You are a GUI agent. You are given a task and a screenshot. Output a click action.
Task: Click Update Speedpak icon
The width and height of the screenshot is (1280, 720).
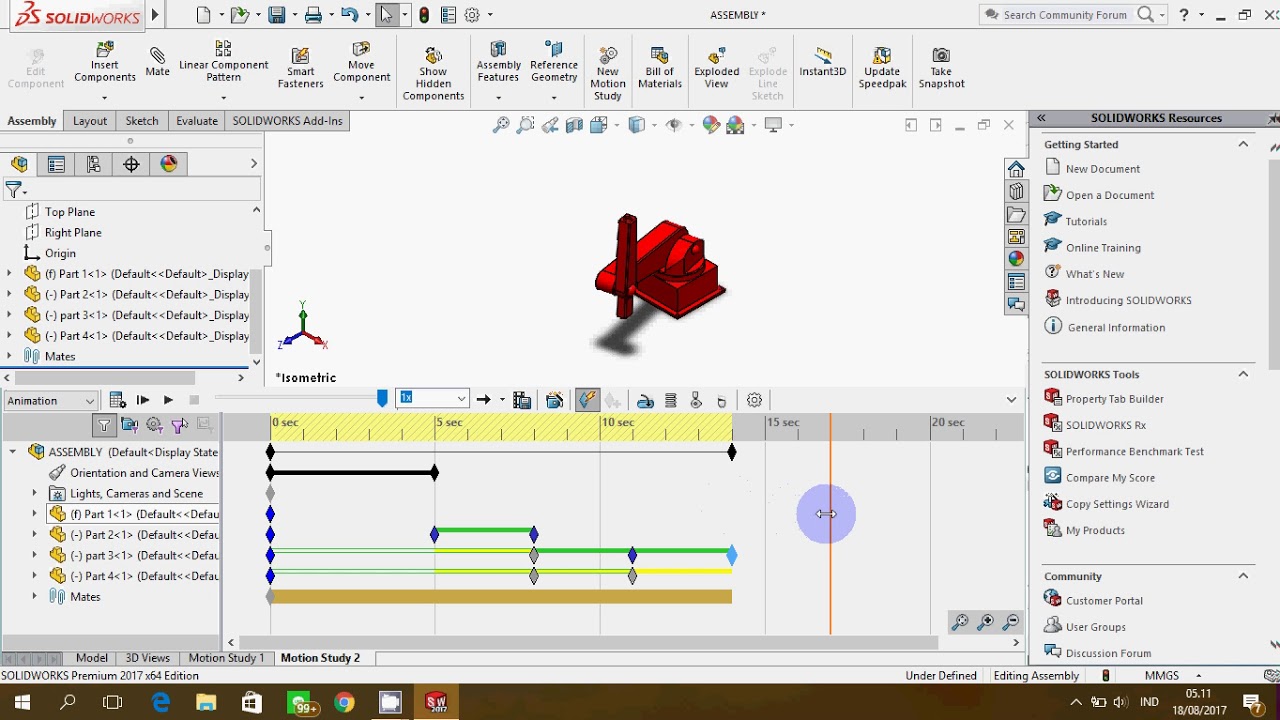882,68
